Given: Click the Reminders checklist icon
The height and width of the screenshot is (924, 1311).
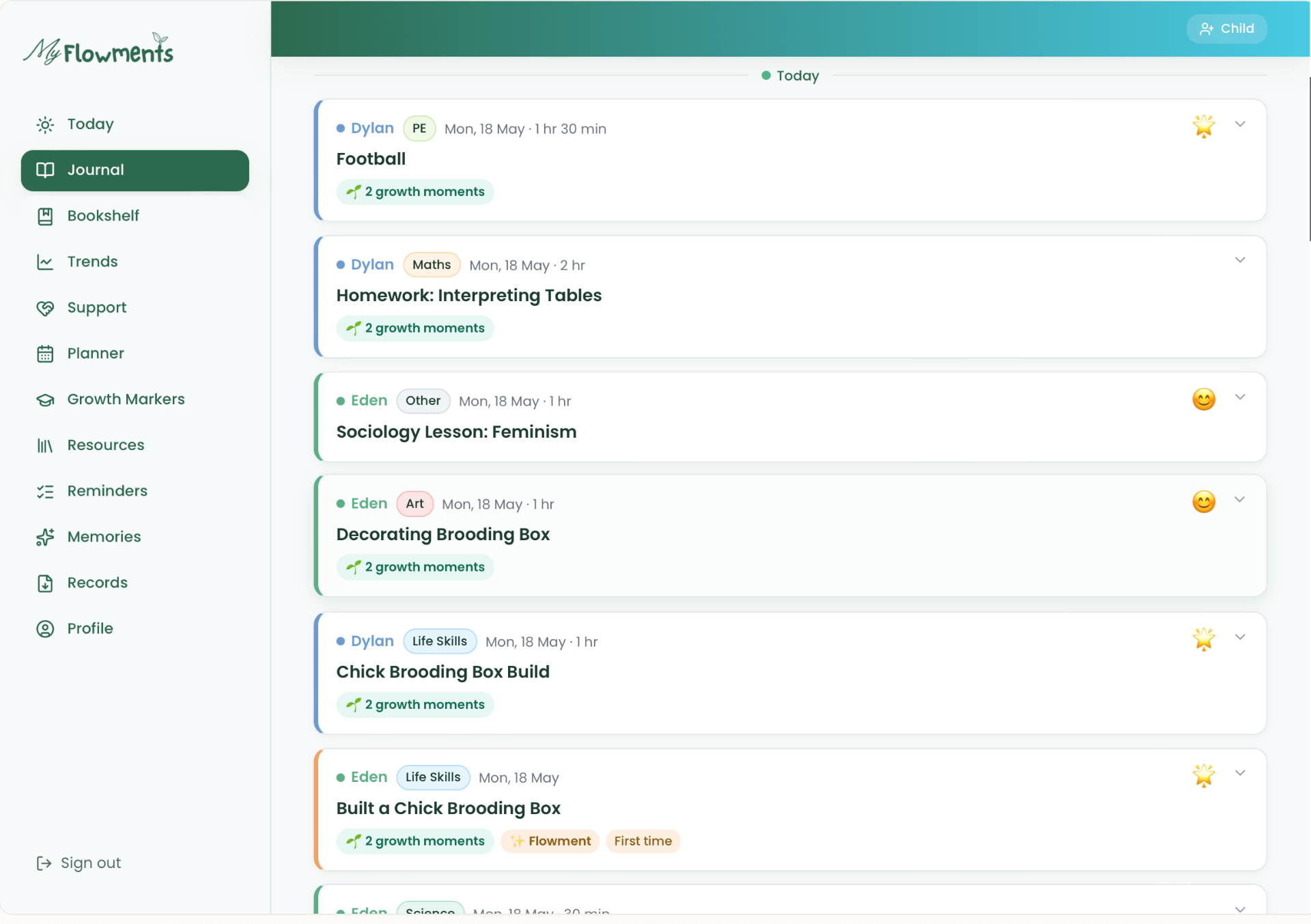Looking at the screenshot, I should click(45, 491).
